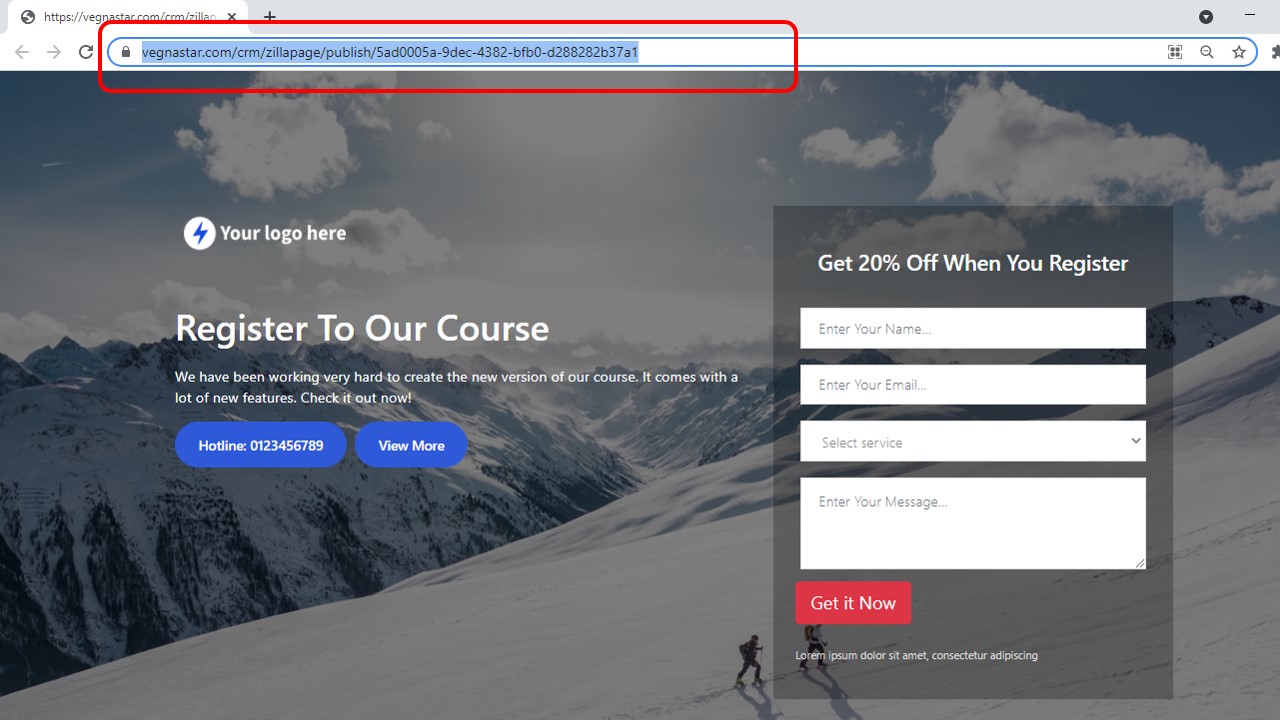This screenshot has height=720, width=1280.
Task: Reload the current page
Action: coord(86,52)
